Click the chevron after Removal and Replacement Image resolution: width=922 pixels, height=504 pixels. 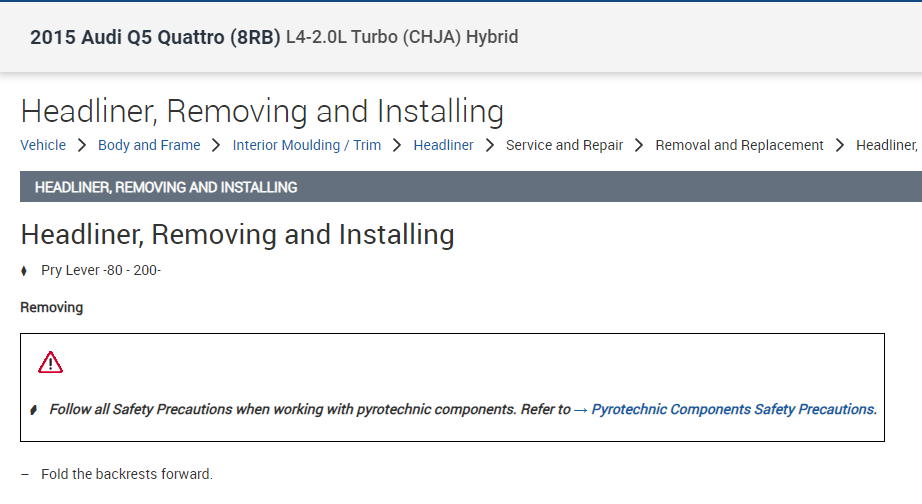click(840, 145)
